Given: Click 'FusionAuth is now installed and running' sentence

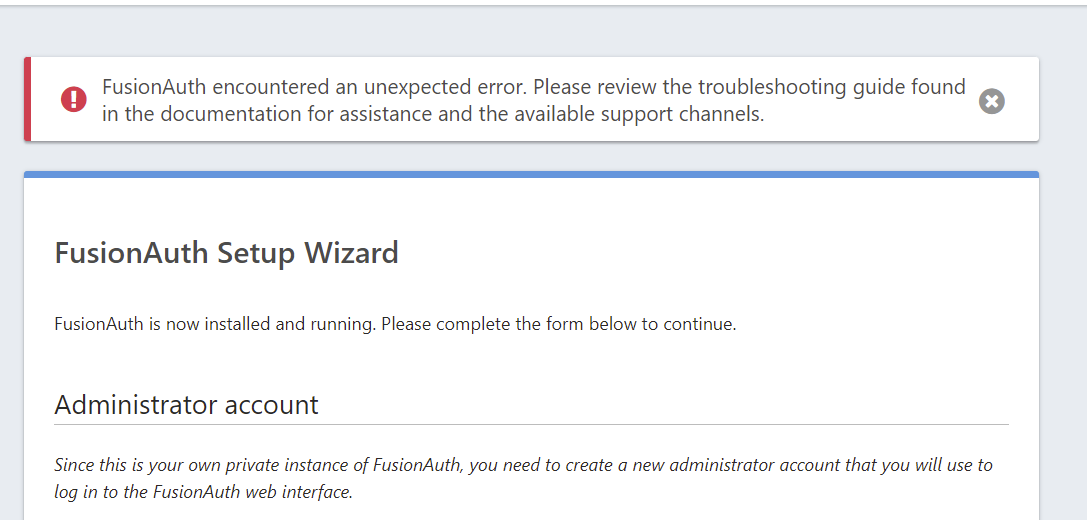Looking at the screenshot, I should pyautogui.click(x=216, y=324).
